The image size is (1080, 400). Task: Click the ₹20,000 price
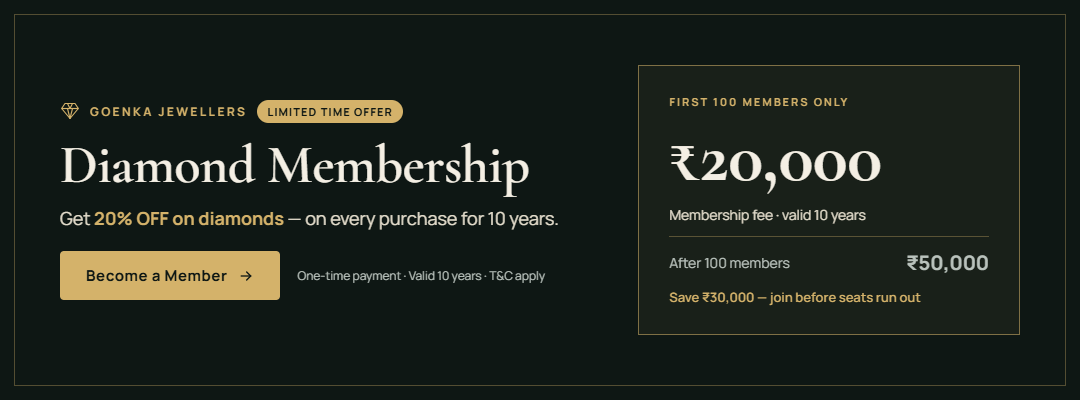(775, 164)
